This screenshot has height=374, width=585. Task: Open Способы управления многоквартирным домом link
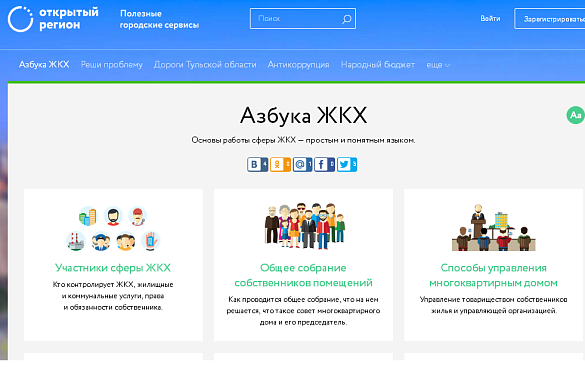pos(493,275)
